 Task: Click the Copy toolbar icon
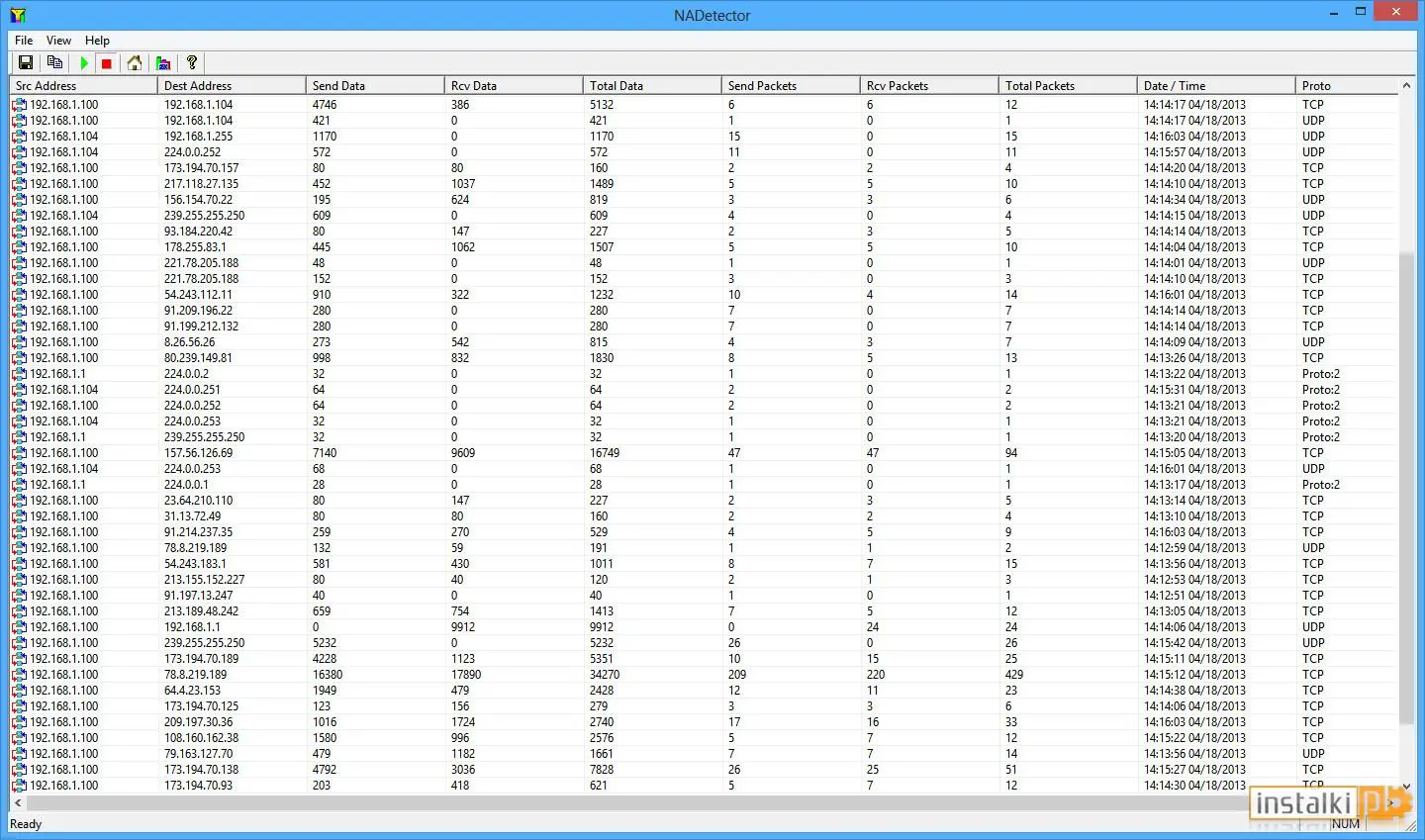tap(54, 63)
